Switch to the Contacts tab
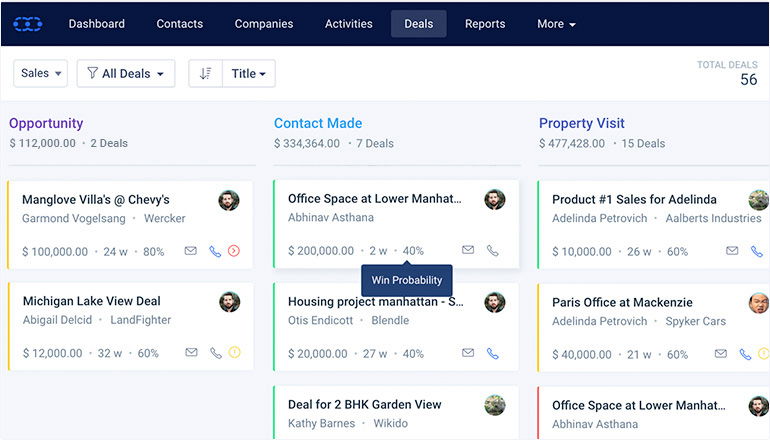Viewport: 770px width, 440px height. [x=180, y=24]
